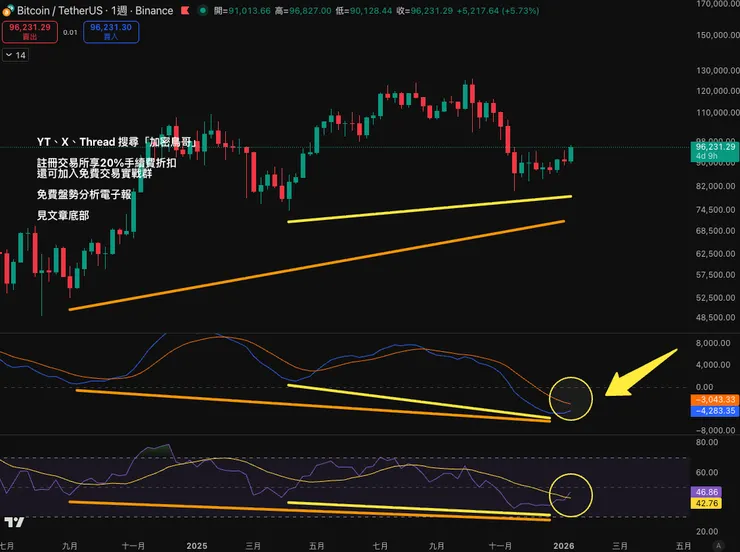The height and width of the screenshot is (552, 740).
Task: Click the 20.00 RSI scale label
Action: (707, 531)
